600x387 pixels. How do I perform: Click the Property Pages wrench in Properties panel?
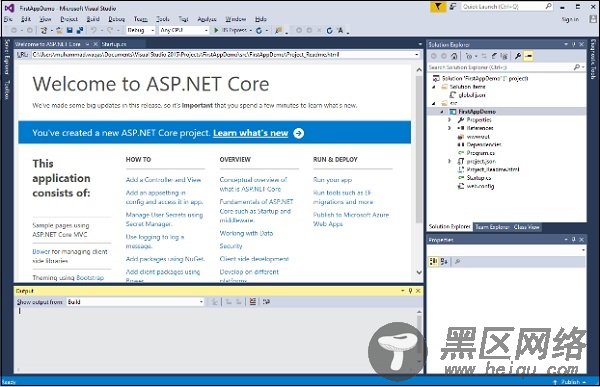click(457, 261)
